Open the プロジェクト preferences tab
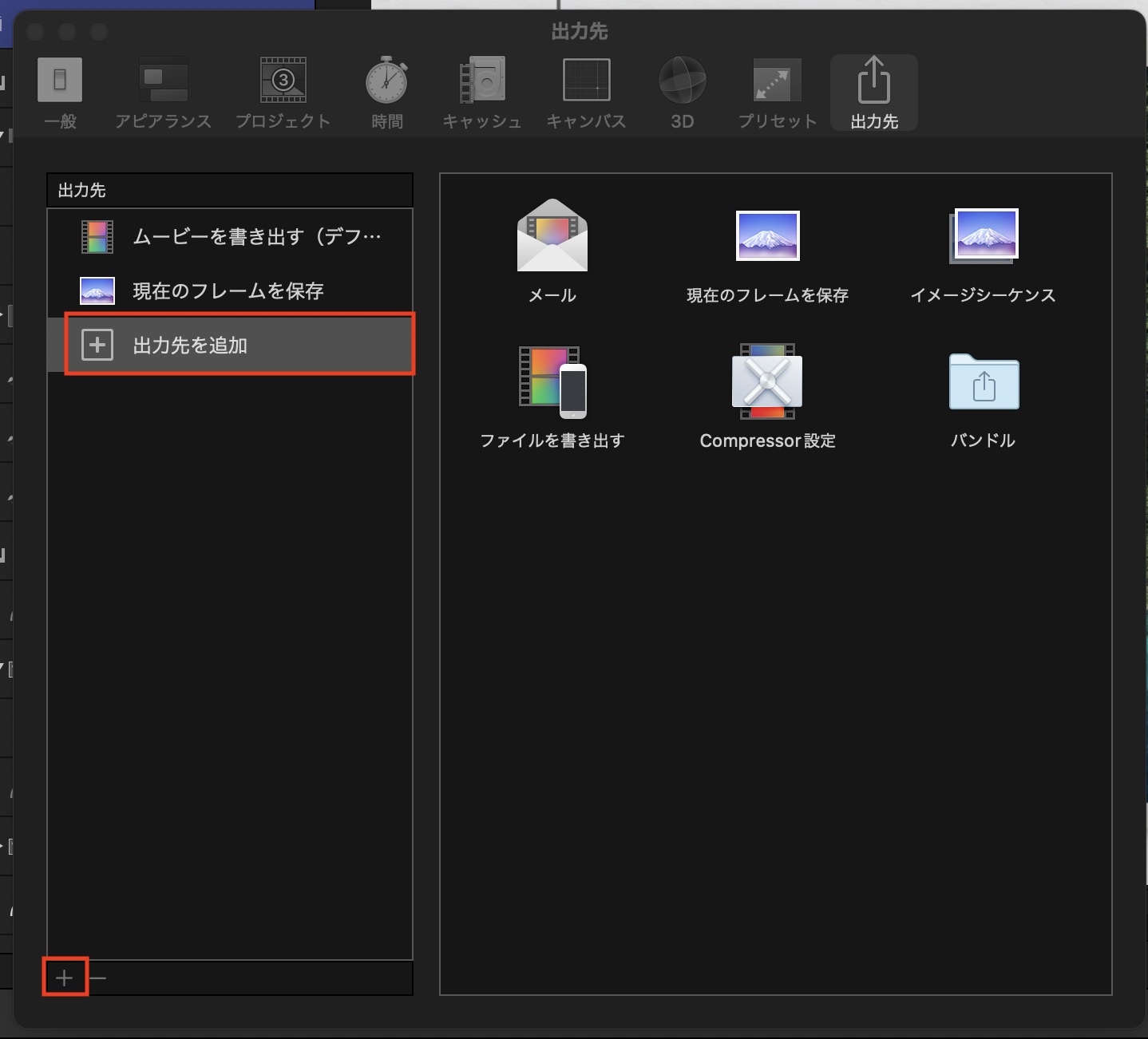The height and width of the screenshot is (1039, 1148). click(x=283, y=93)
